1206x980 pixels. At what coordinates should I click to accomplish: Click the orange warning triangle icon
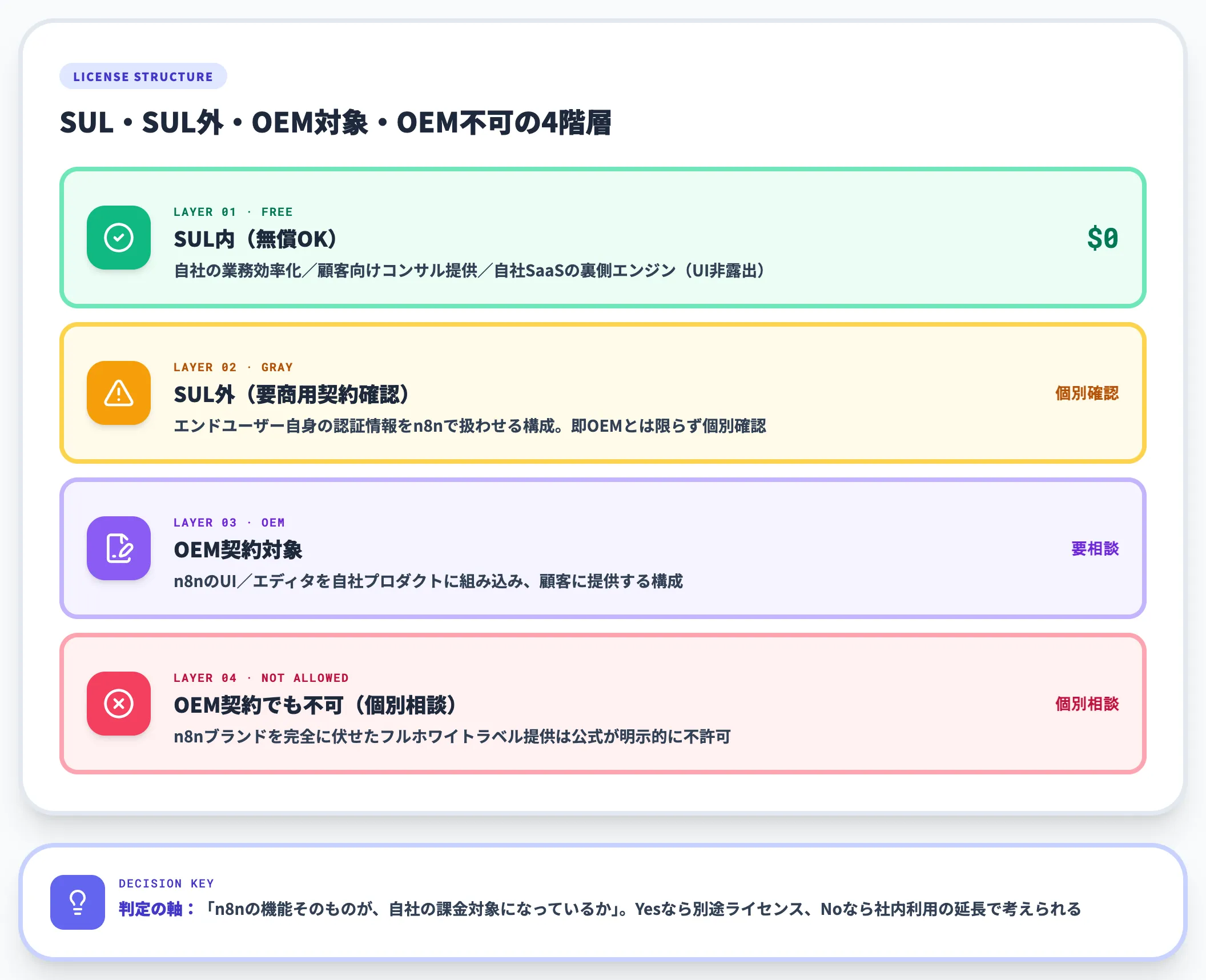119,393
